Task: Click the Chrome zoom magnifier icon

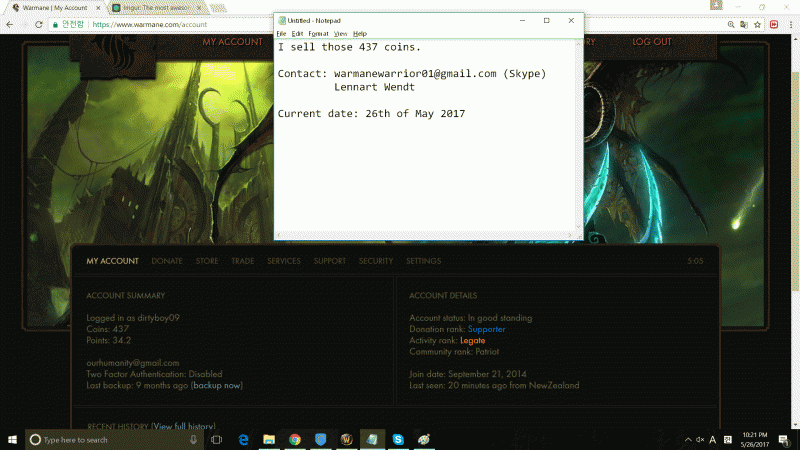Action: tap(731, 24)
